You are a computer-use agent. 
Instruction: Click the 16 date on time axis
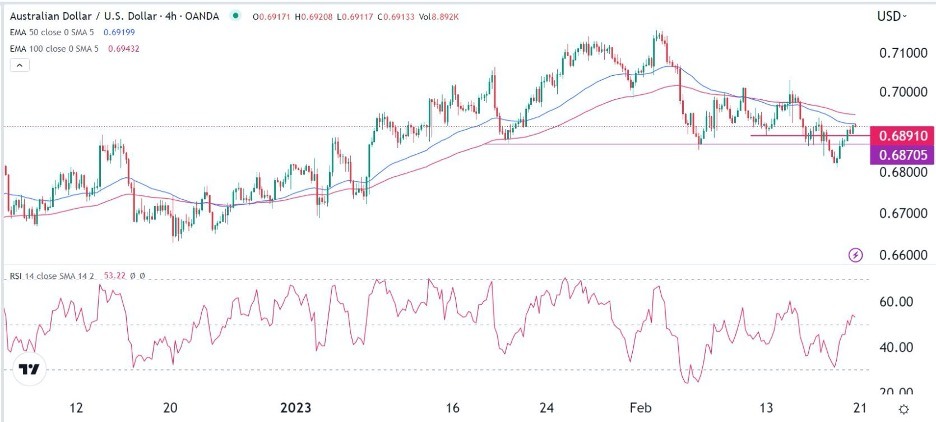coord(452,408)
